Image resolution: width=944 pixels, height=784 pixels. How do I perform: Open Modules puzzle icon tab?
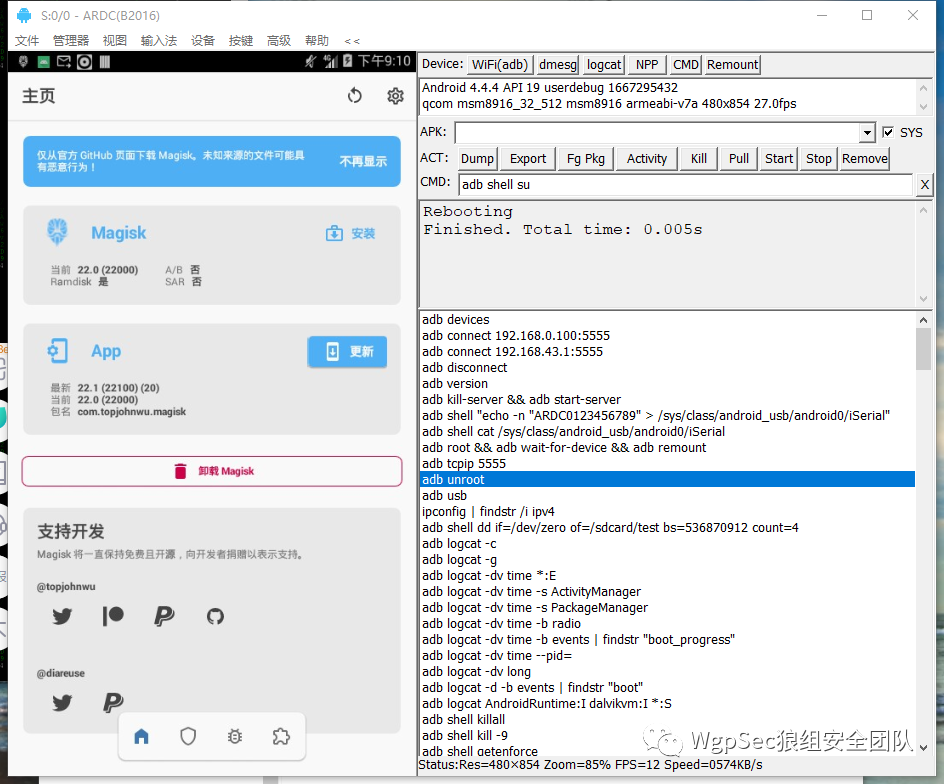coord(281,736)
